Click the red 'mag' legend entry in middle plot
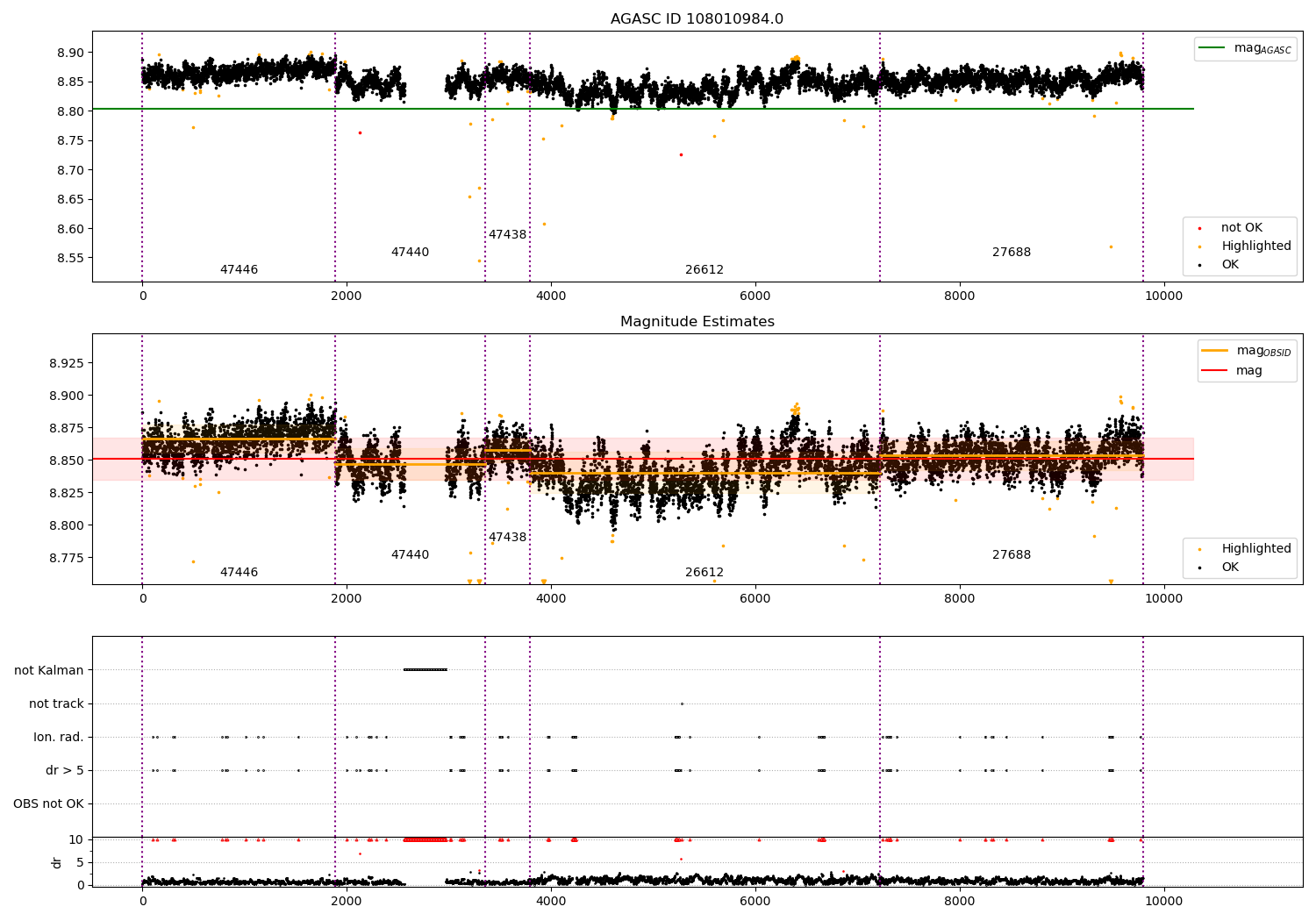Image resolution: width=1316 pixels, height=921 pixels. click(x=1233, y=370)
